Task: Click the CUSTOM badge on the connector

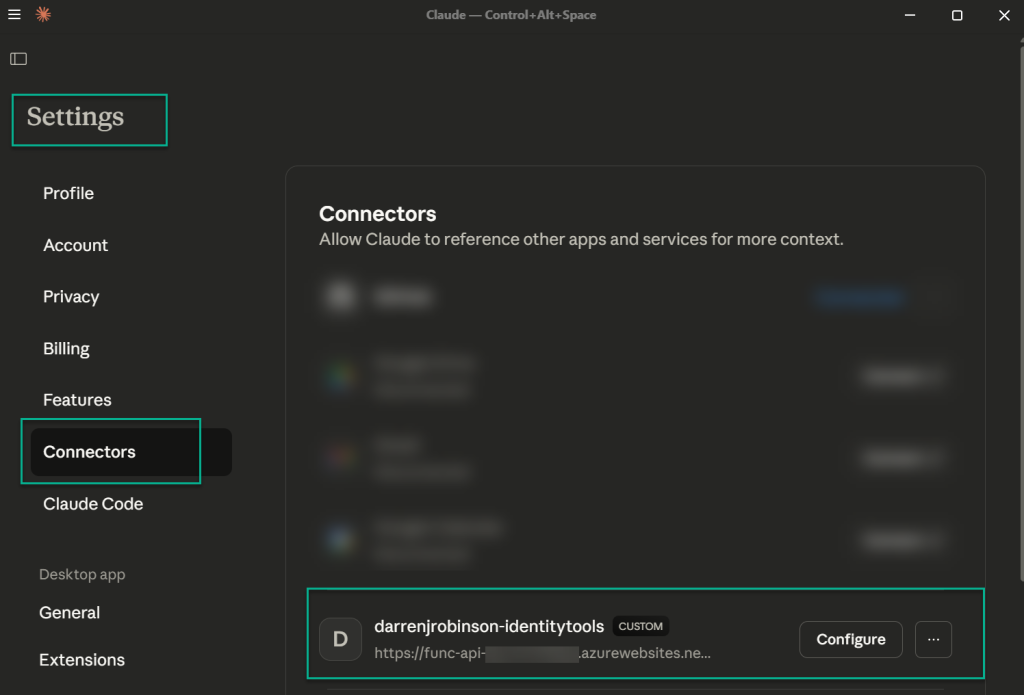Action: pyautogui.click(x=640, y=627)
